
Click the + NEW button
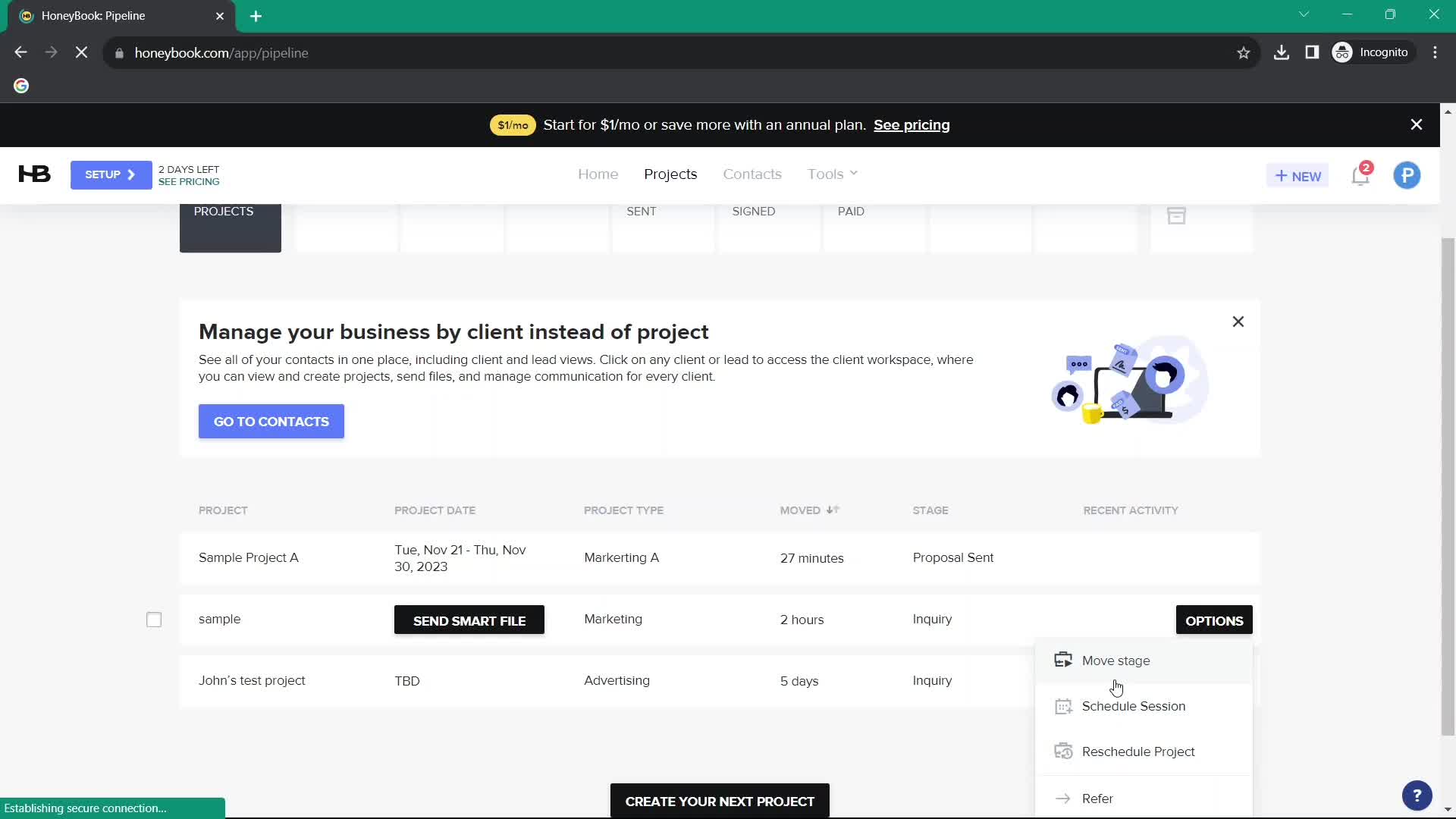coord(1298,176)
